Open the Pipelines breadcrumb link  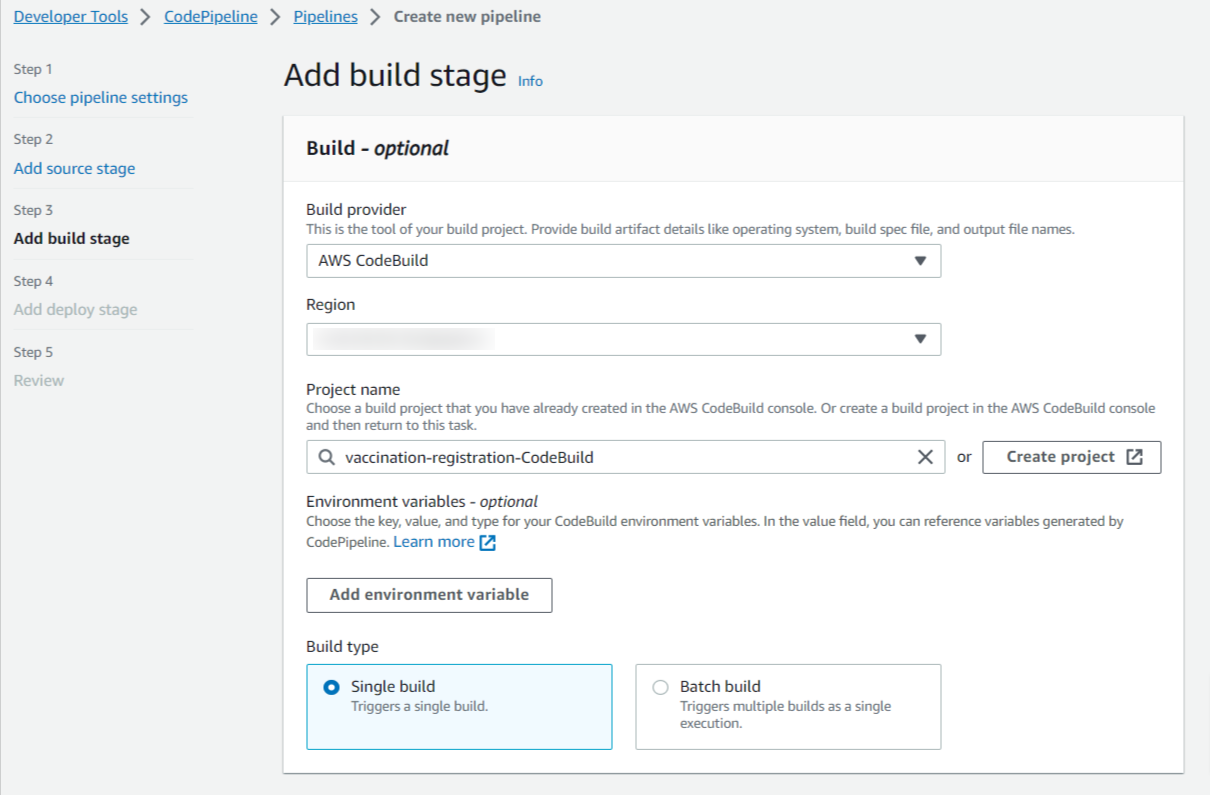point(326,17)
